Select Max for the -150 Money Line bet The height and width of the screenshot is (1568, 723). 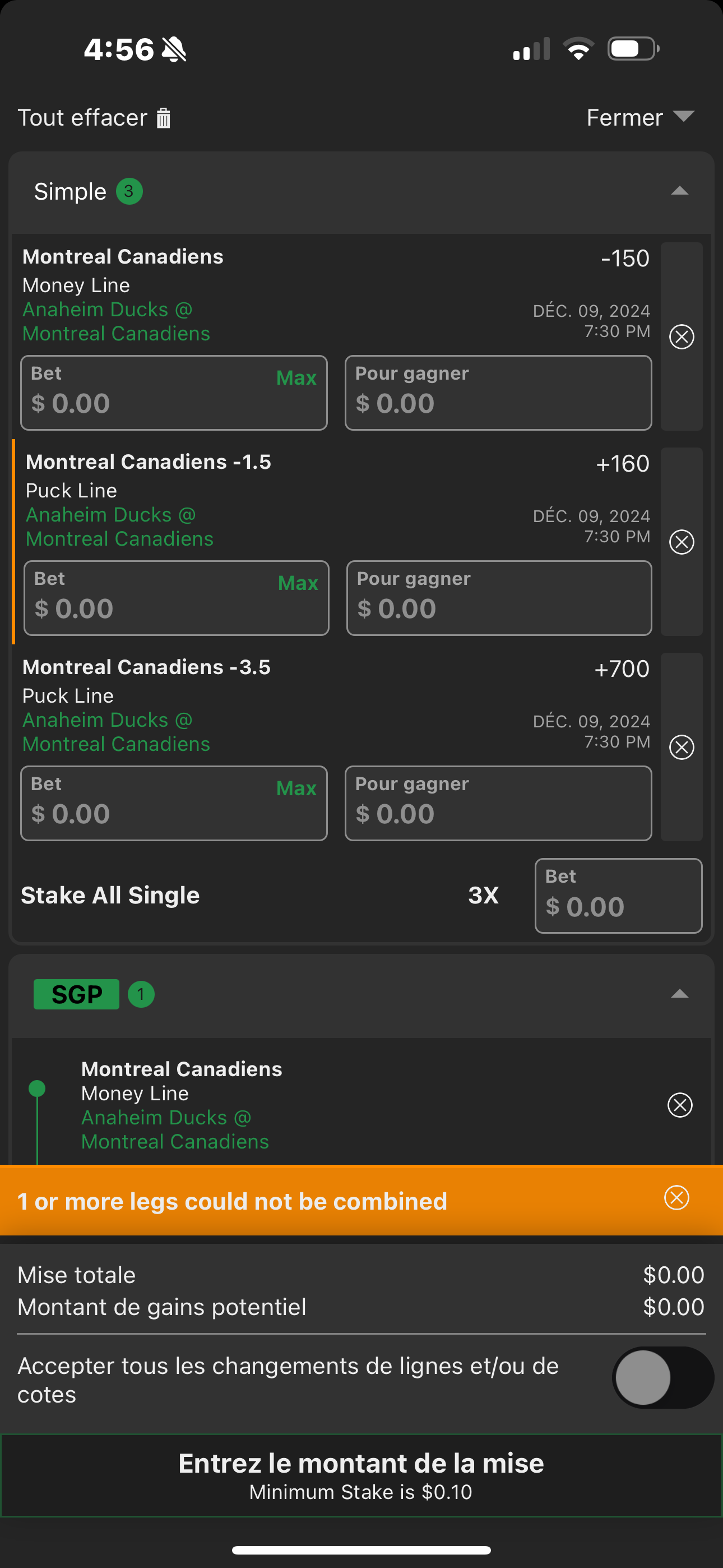tap(296, 377)
